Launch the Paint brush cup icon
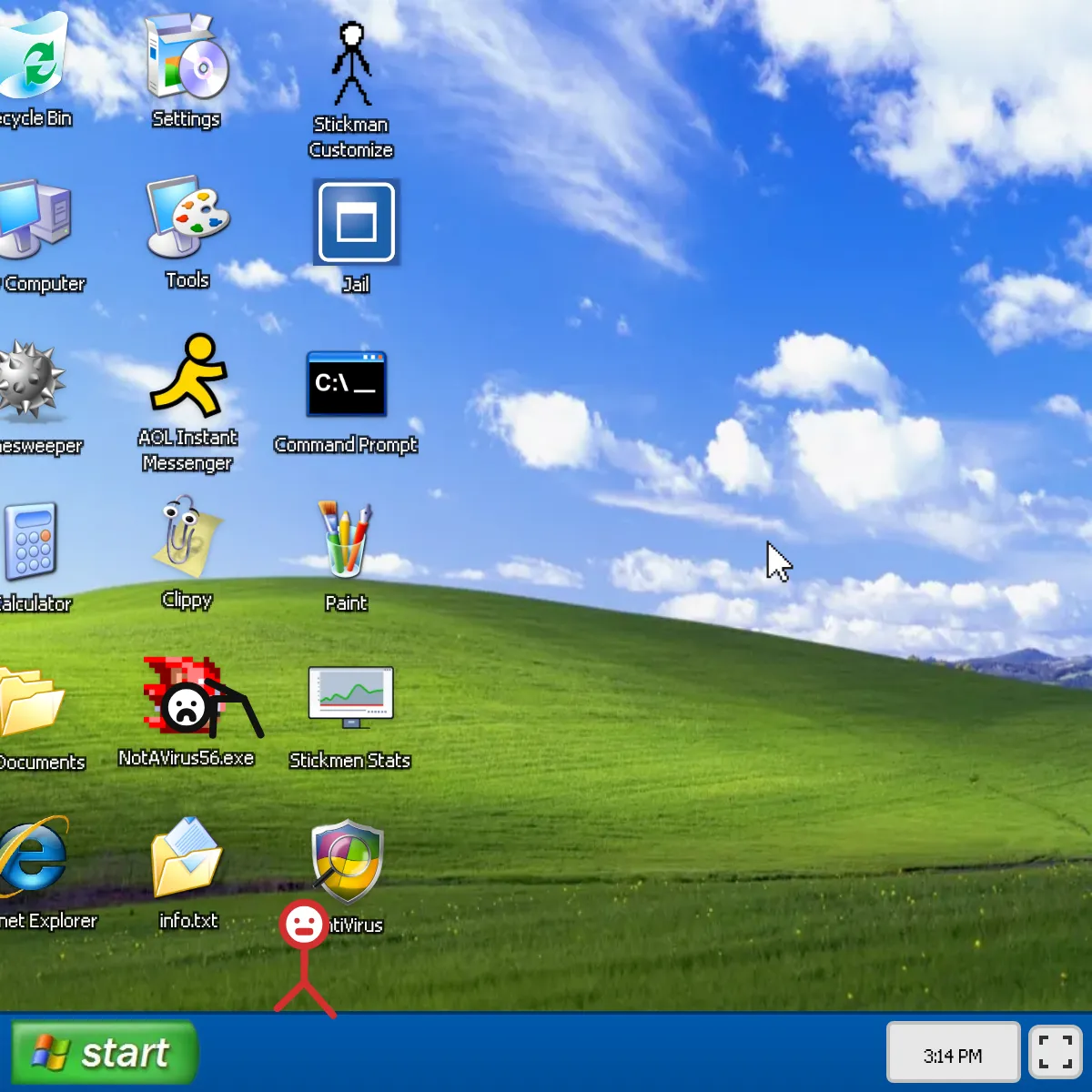The height and width of the screenshot is (1092, 1092). coord(345,539)
